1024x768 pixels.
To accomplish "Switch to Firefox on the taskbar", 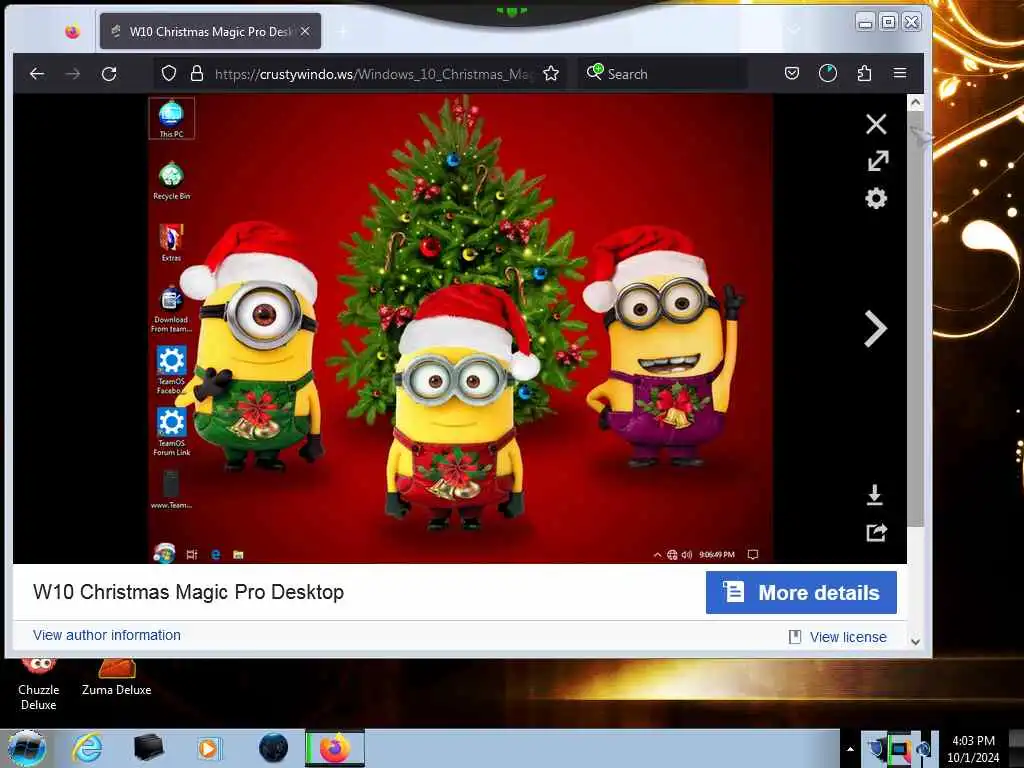I will (x=334, y=748).
